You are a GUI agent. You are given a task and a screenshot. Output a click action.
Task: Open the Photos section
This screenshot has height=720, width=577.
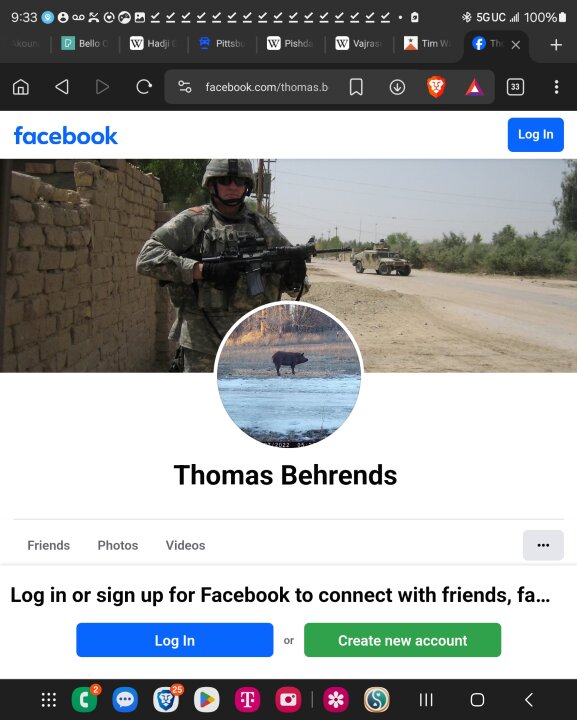[x=118, y=545]
